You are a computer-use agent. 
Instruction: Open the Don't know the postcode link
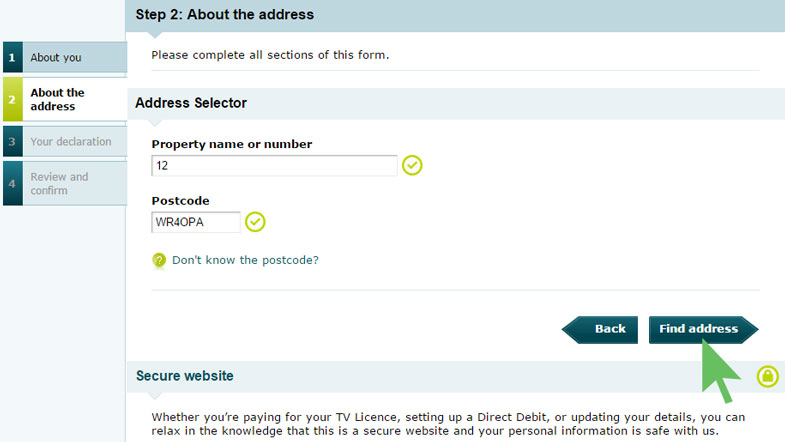(245, 260)
